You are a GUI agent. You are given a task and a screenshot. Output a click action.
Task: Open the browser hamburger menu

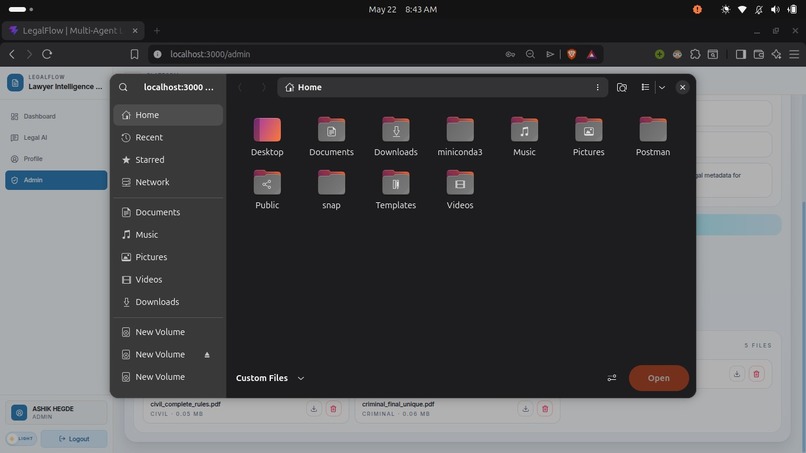(794, 54)
